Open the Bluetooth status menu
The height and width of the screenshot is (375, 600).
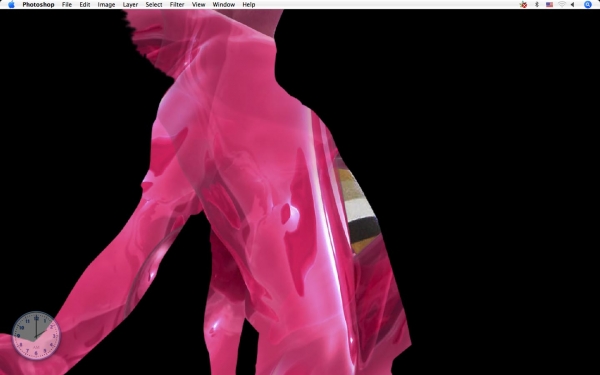tap(536, 5)
